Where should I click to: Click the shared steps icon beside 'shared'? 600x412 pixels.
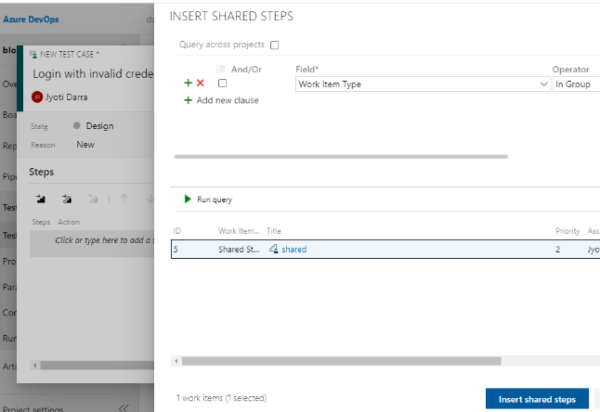point(273,249)
